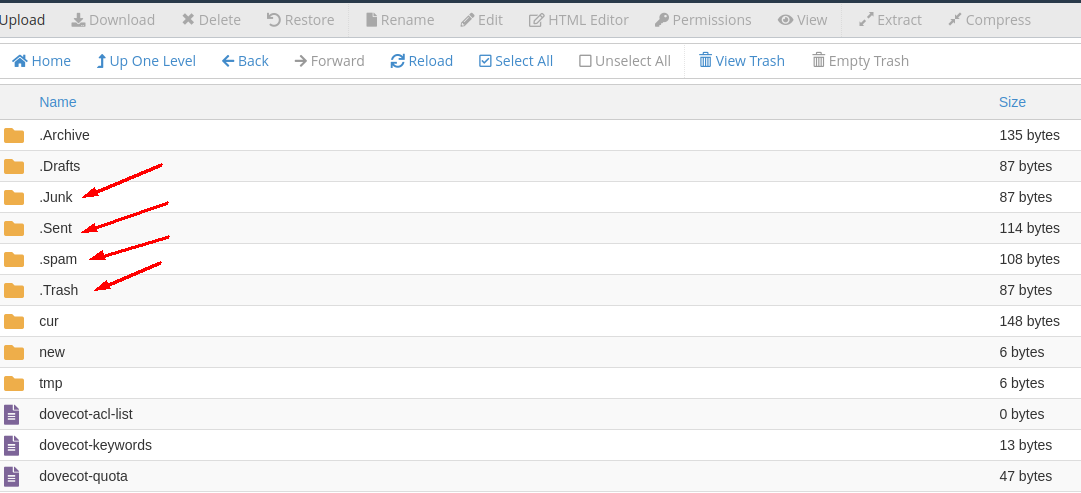Check Select All files

[x=516, y=61]
